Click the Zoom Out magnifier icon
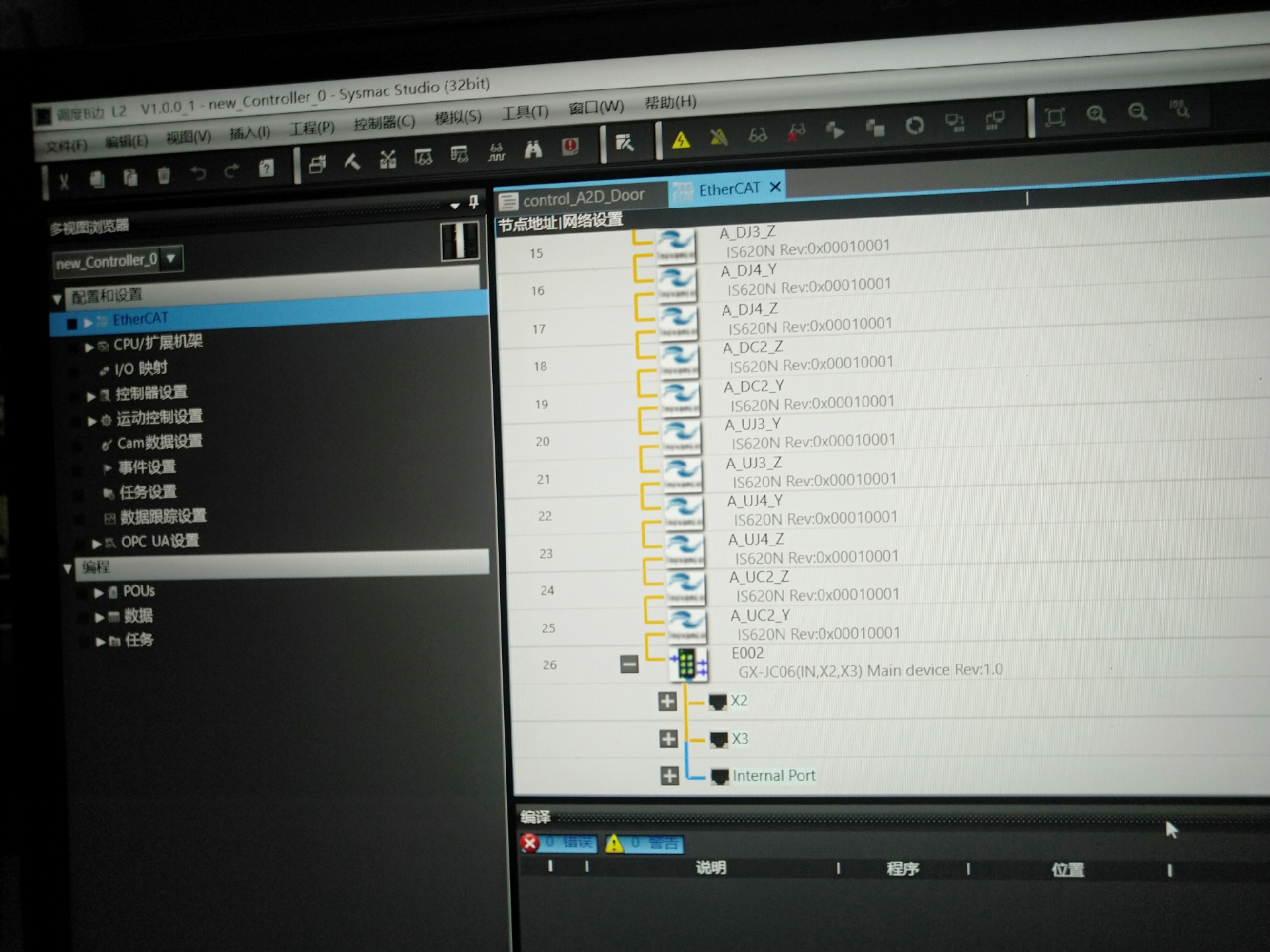The width and height of the screenshot is (1270, 952). coord(1138,112)
